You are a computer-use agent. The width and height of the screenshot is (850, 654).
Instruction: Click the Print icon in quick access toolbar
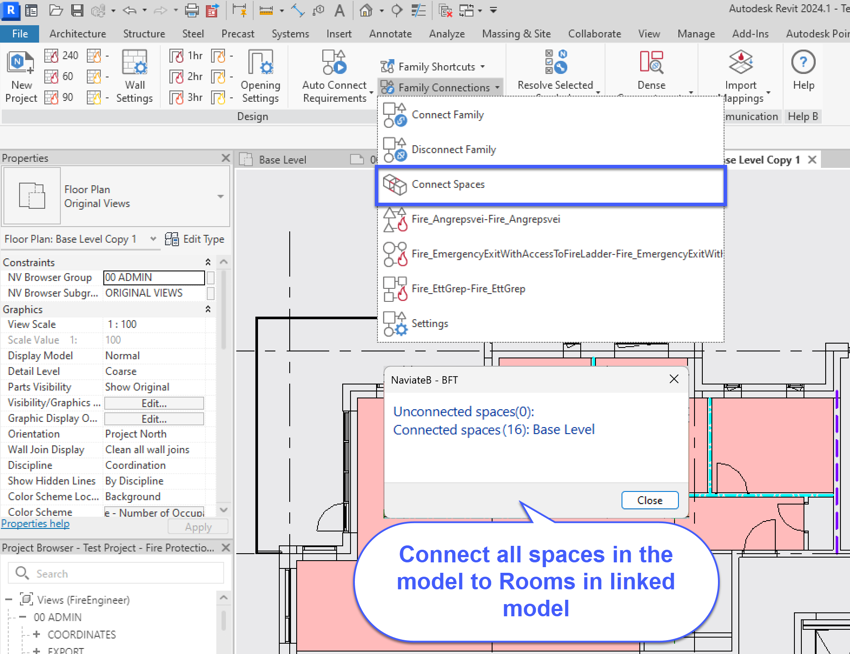click(x=191, y=11)
